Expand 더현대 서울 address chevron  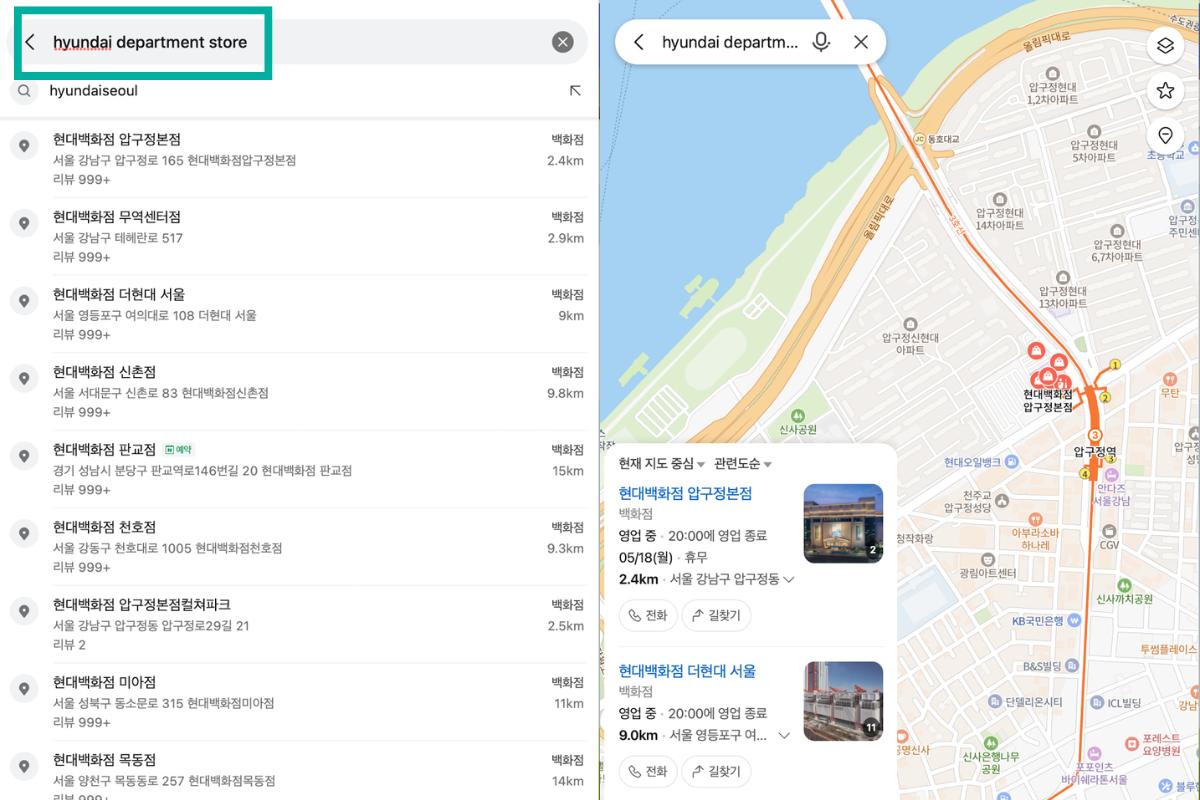pyautogui.click(x=784, y=736)
